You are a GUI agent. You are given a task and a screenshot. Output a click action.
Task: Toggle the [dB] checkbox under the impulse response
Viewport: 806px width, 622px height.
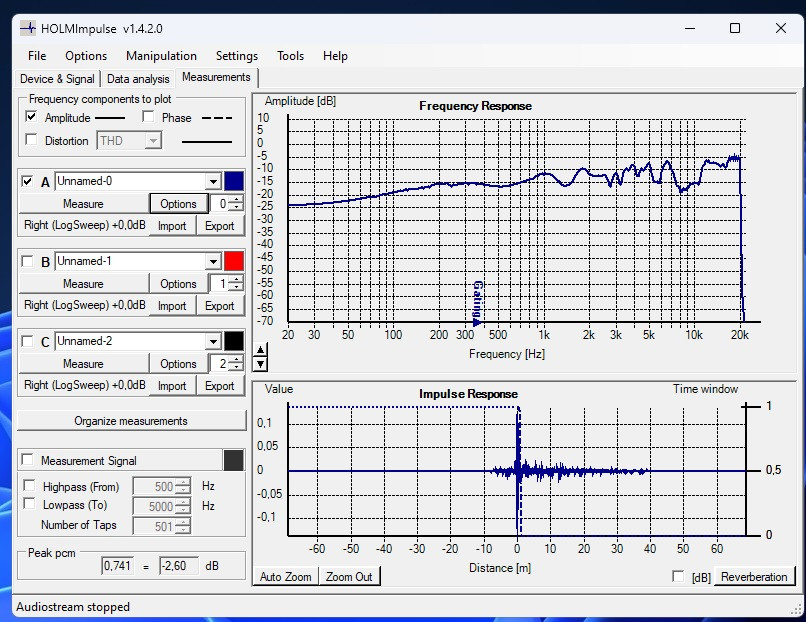678,576
